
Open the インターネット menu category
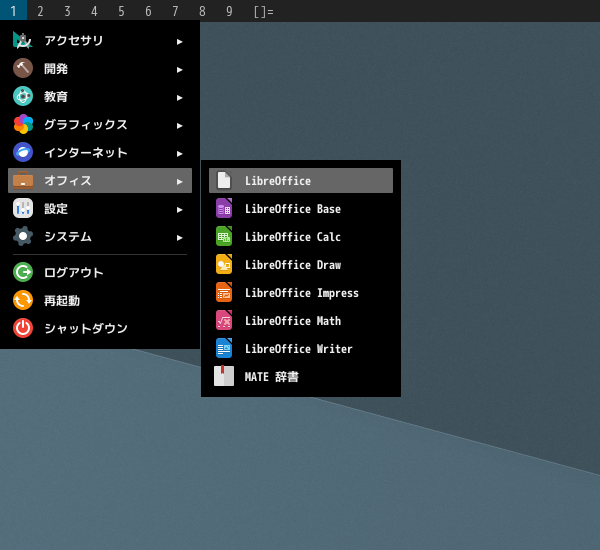click(x=85, y=153)
